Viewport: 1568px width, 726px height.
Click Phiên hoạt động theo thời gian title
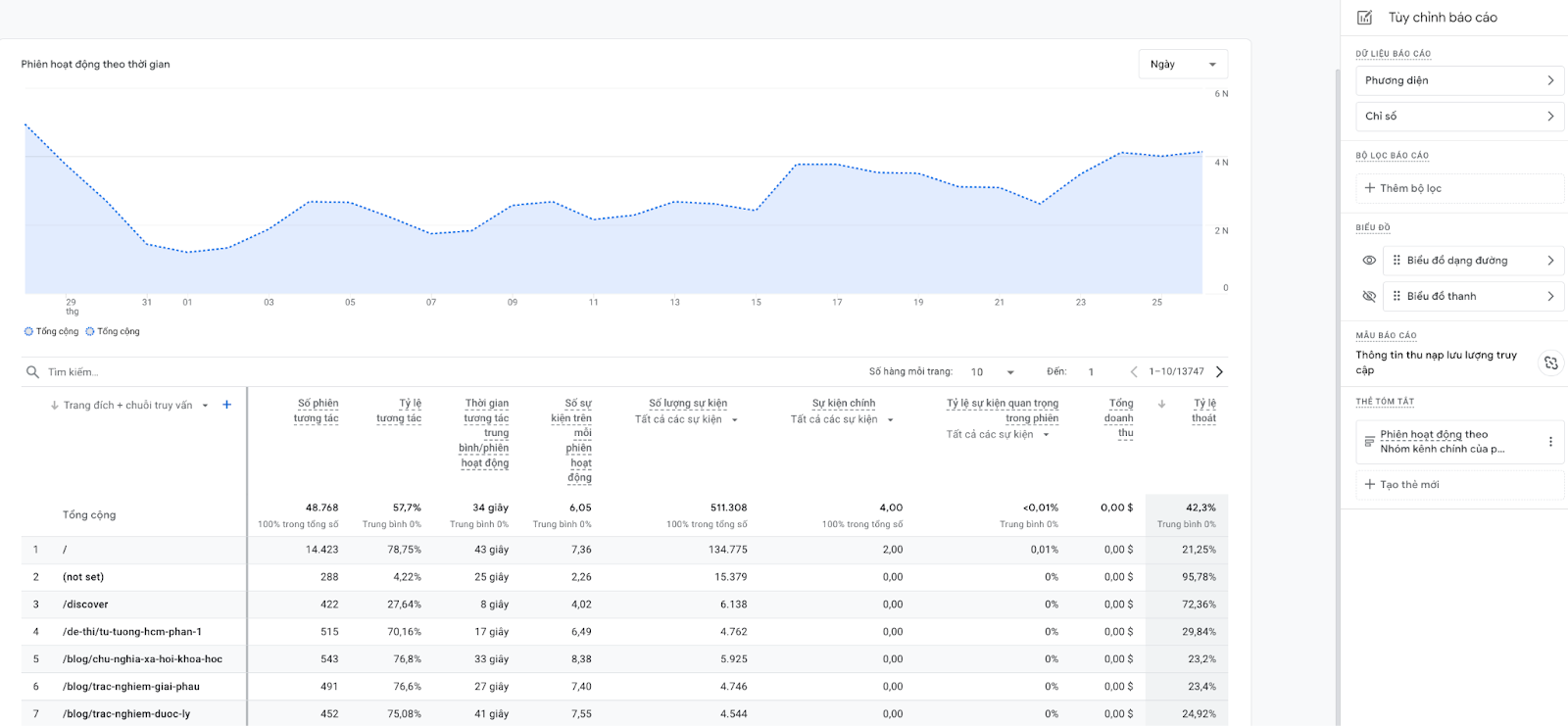[x=96, y=65]
